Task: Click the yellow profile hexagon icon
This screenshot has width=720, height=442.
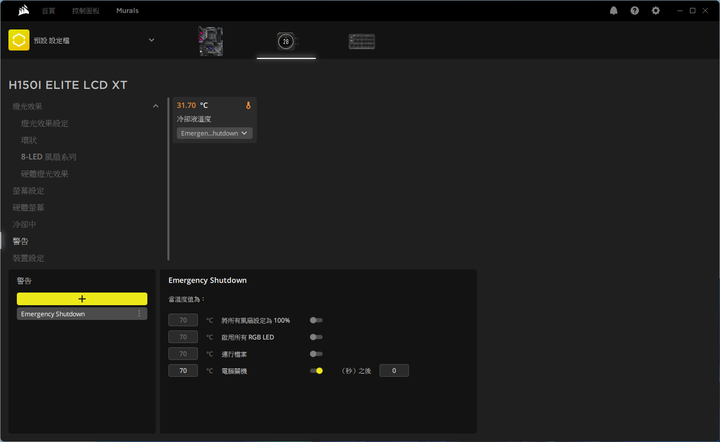Action: click(x=19, y=40)
